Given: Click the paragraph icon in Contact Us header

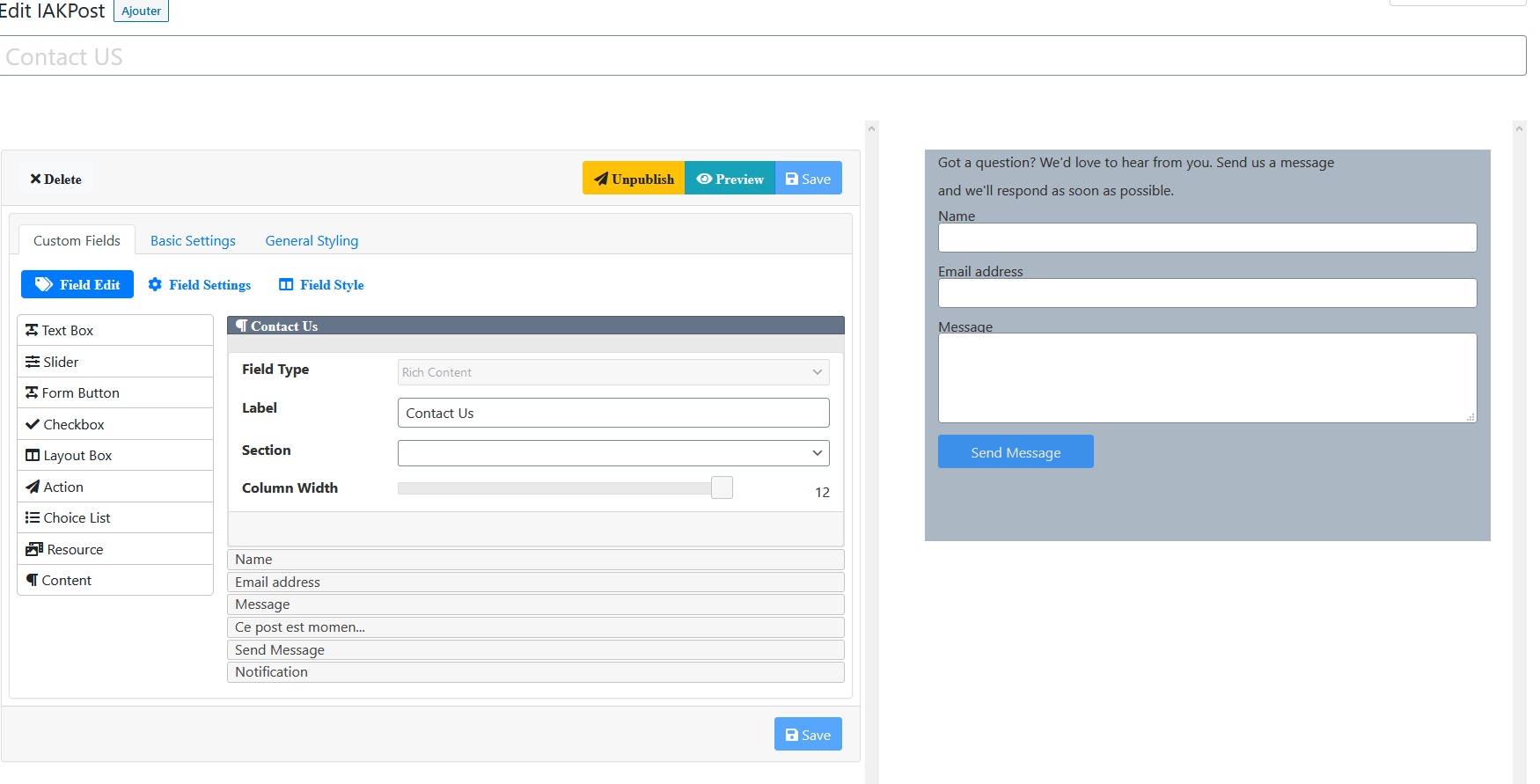Looking at the screenshot, I should point(241,326).
